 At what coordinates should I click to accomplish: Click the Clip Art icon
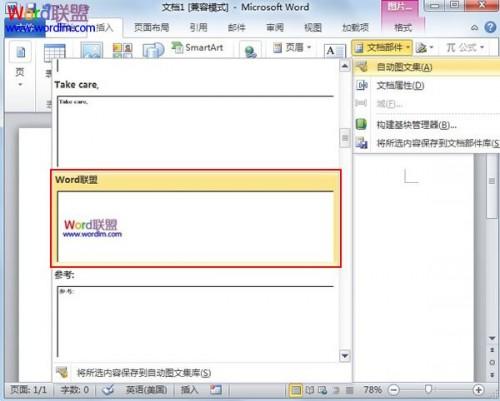coord(122,50)
